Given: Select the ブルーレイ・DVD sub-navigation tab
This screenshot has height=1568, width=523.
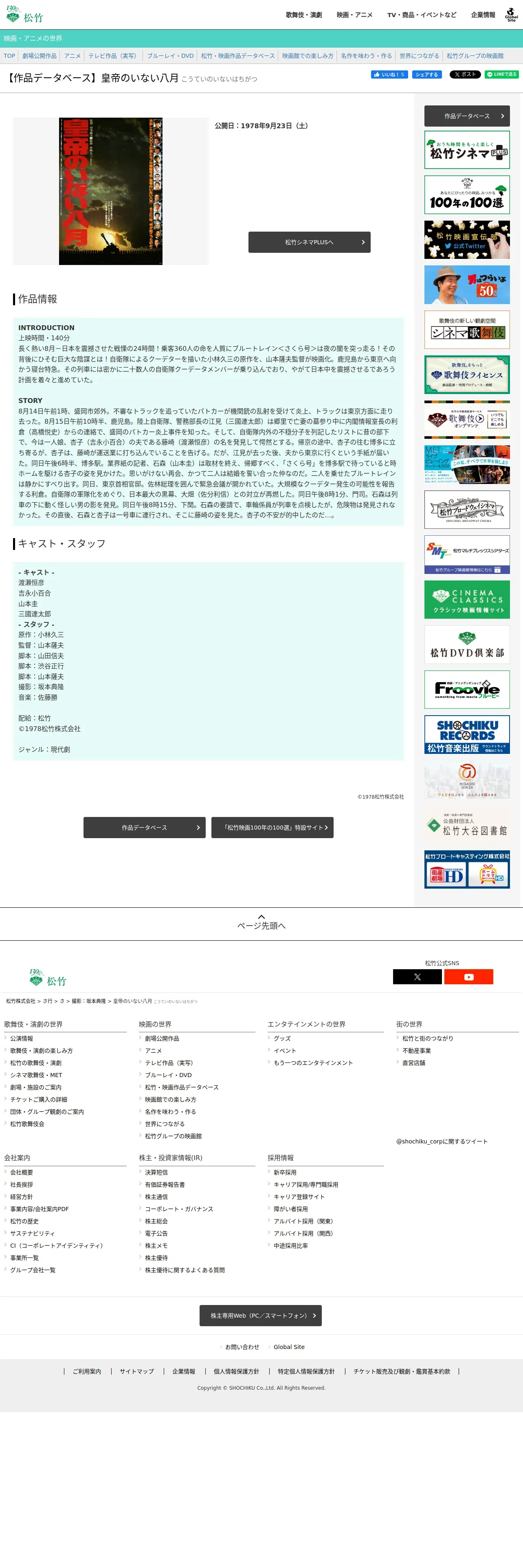Looking at the screenshot, I should (171, 56).
